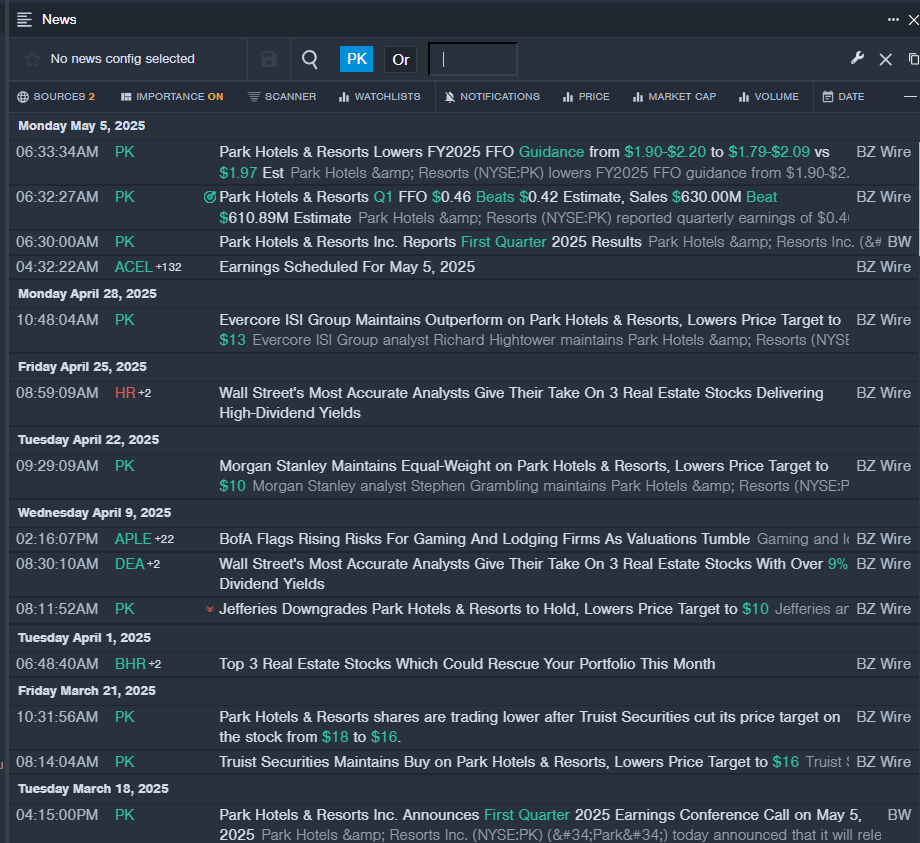Open the Q1 FFO $0.46 Beats headline

(534, 207)
